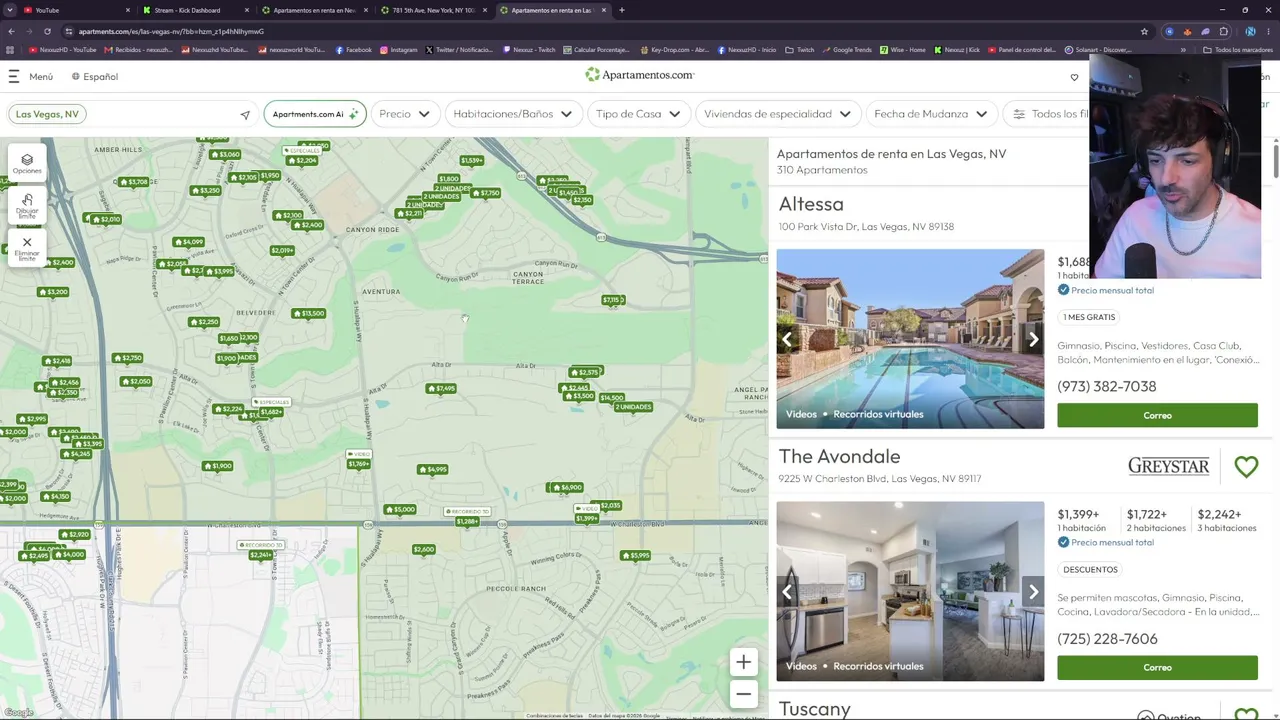
Task: Favorite The Avondale with heart icon
Action: point(1246,466)
